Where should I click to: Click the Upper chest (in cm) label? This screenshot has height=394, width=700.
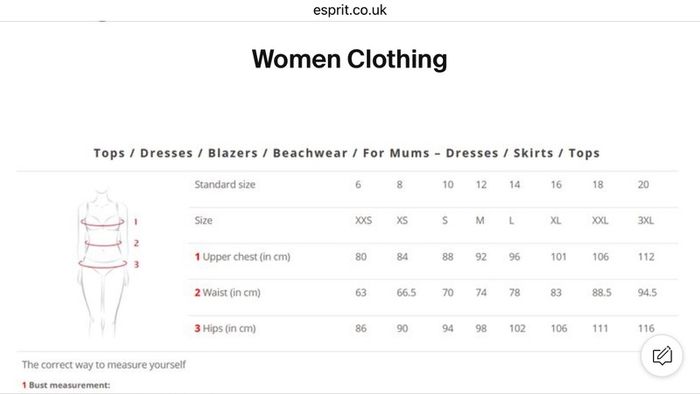tap(242, 257)
